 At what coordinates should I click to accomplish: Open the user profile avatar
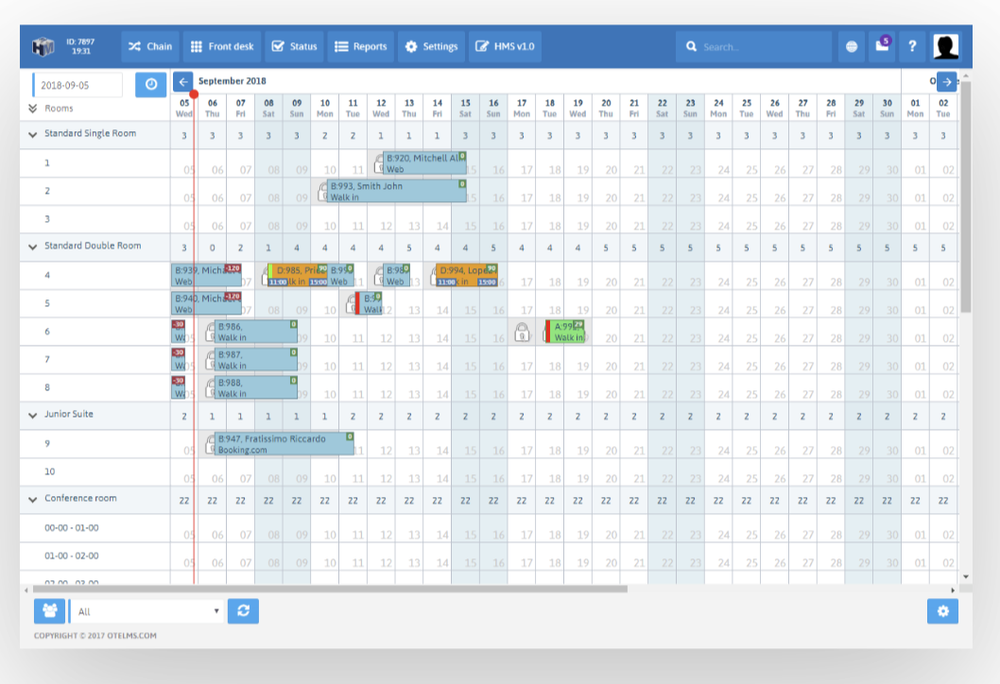(946, 47)
